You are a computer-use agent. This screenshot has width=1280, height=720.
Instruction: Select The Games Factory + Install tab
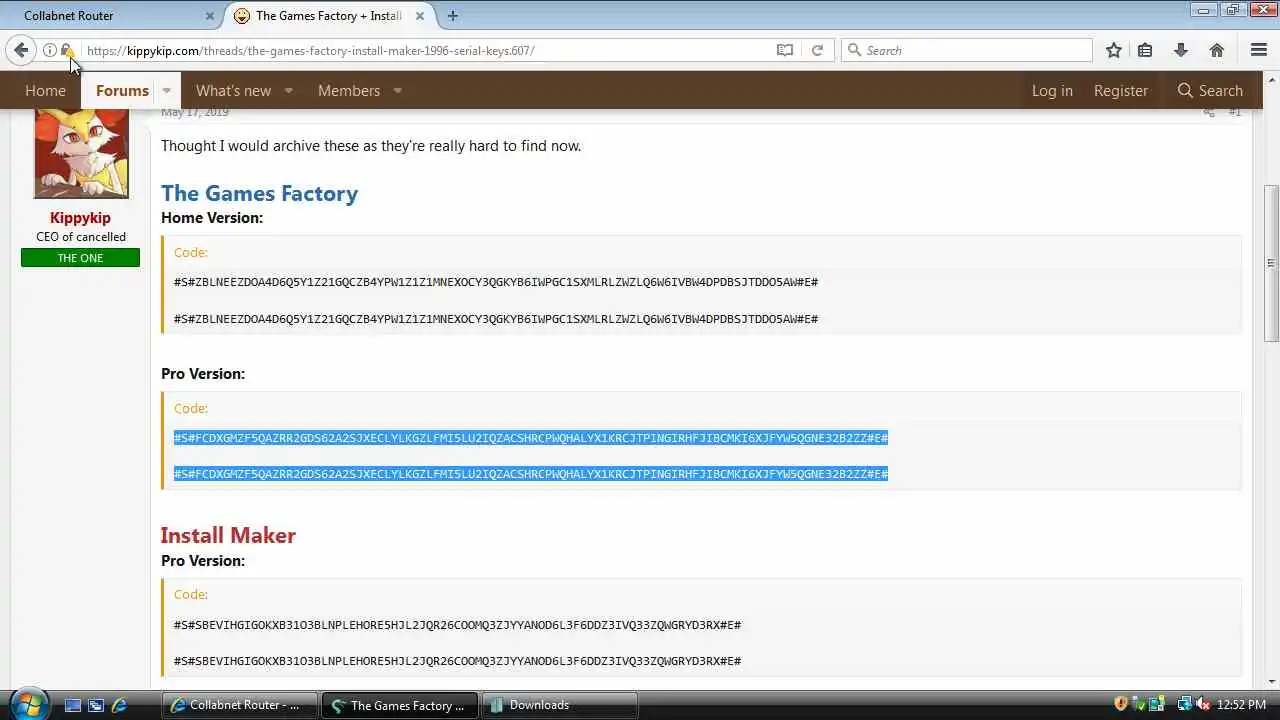328,16
